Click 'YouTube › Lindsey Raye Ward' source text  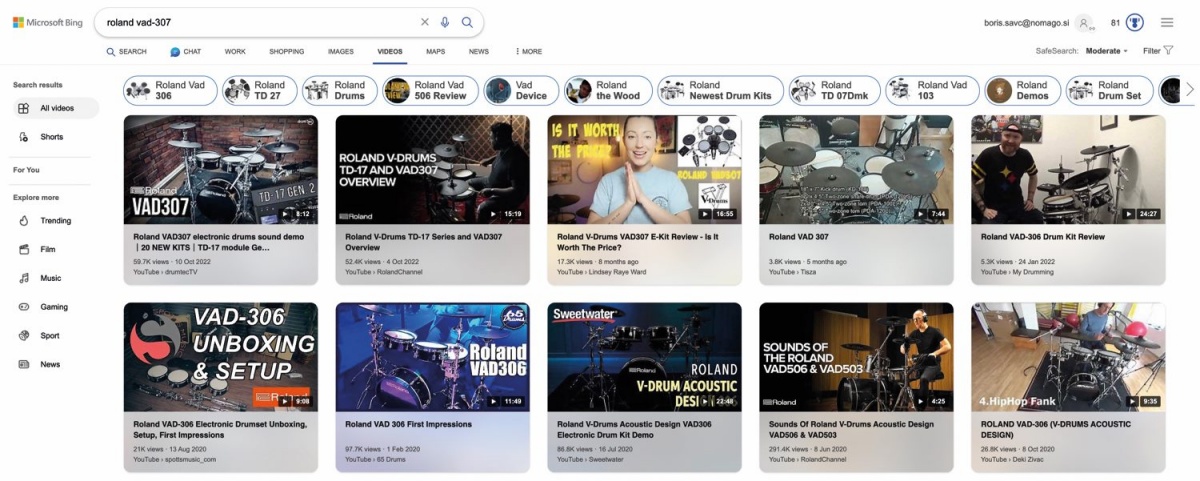pyautogui.click(x=600, y=272)
